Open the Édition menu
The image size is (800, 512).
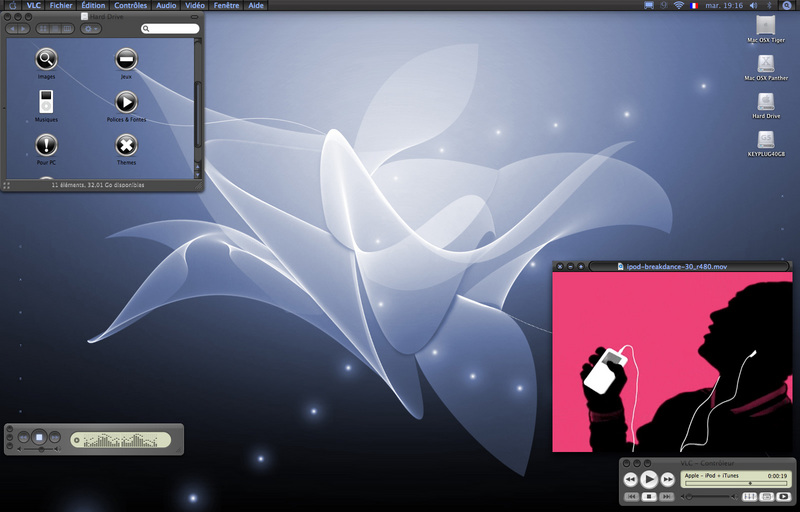93,5
